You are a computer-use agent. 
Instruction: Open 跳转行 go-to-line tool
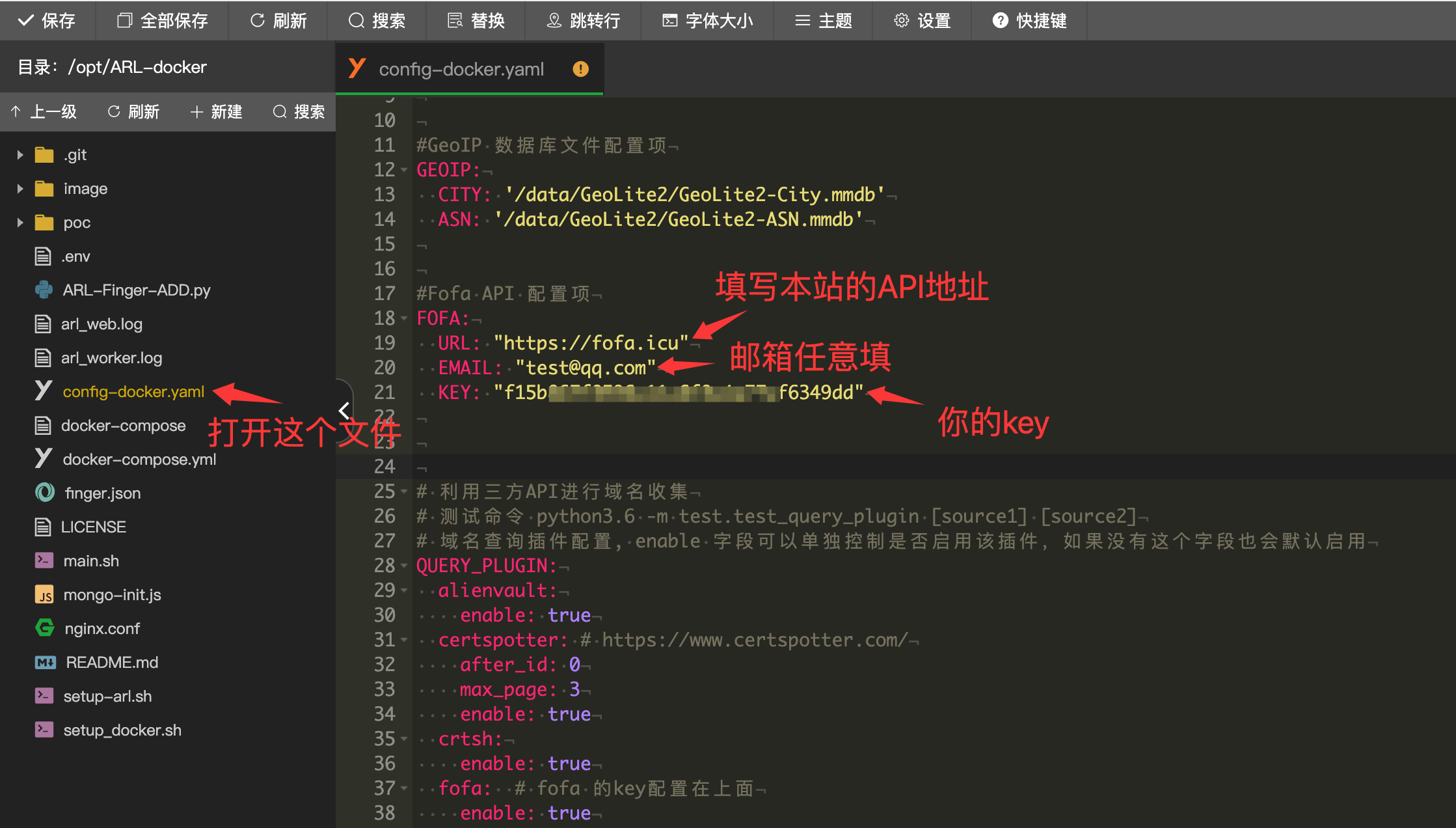[584, 21]
